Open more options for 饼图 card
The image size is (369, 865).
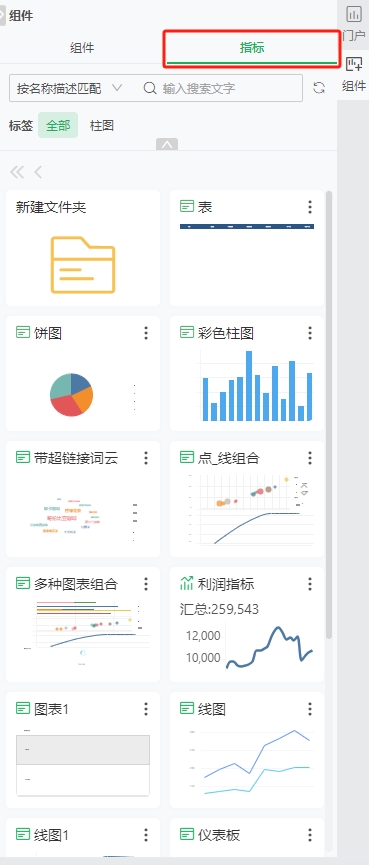coord(146,333)
